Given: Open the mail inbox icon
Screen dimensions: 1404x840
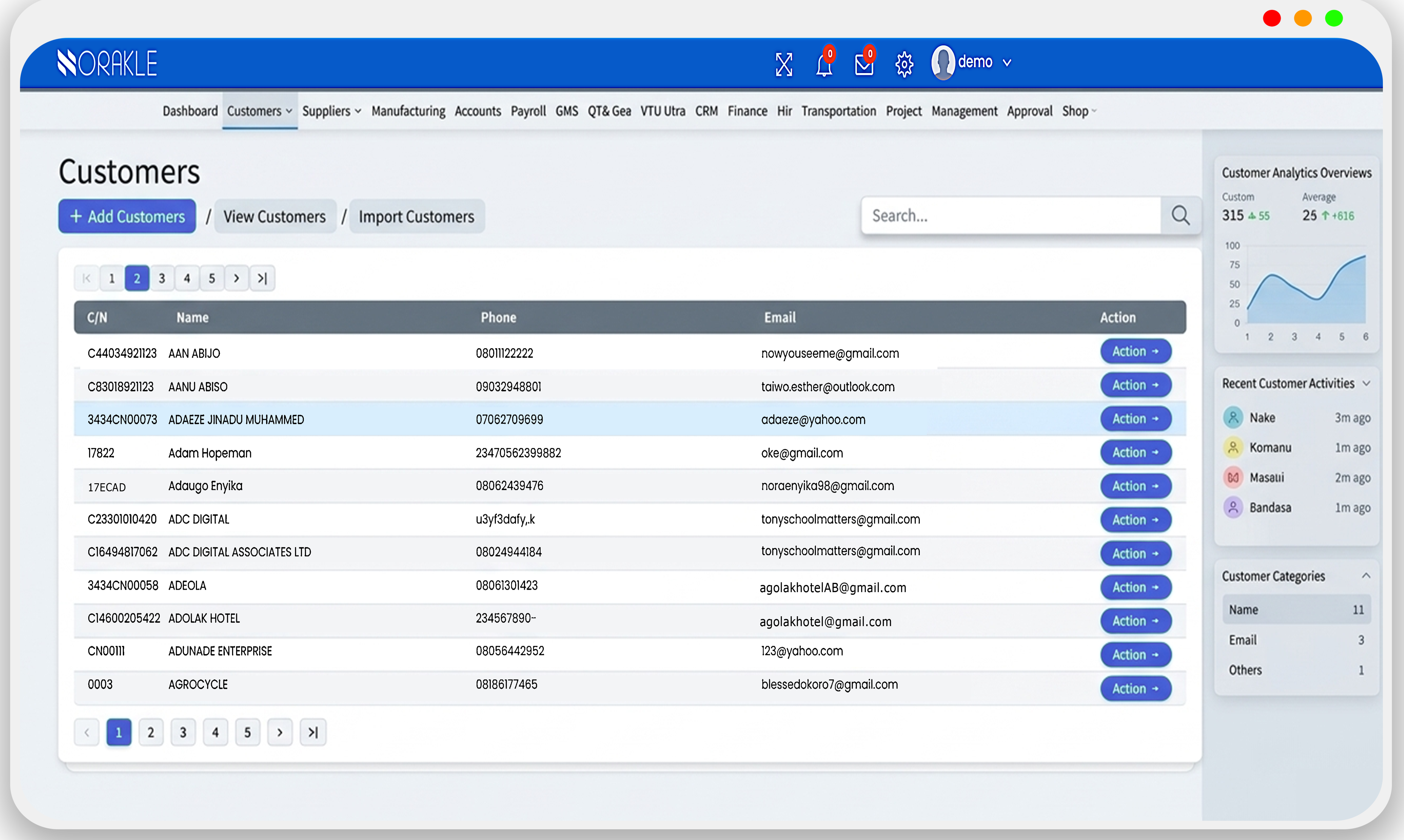Looking at the screenshot, I should [x=863, y=65].
